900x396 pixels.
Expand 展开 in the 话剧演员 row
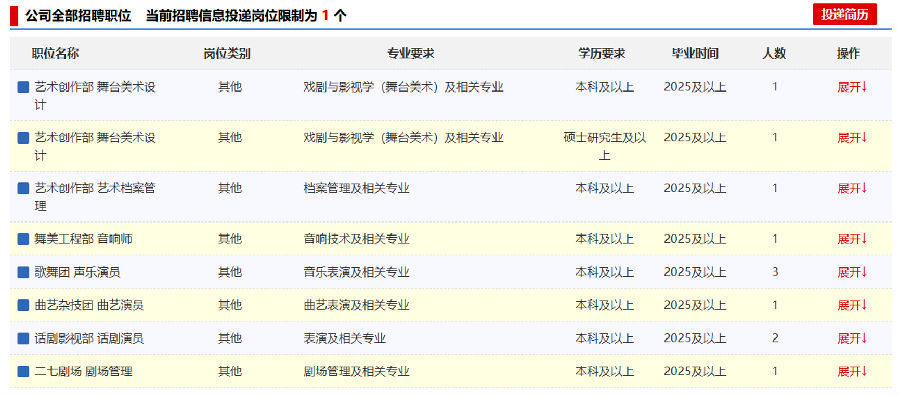852,339
